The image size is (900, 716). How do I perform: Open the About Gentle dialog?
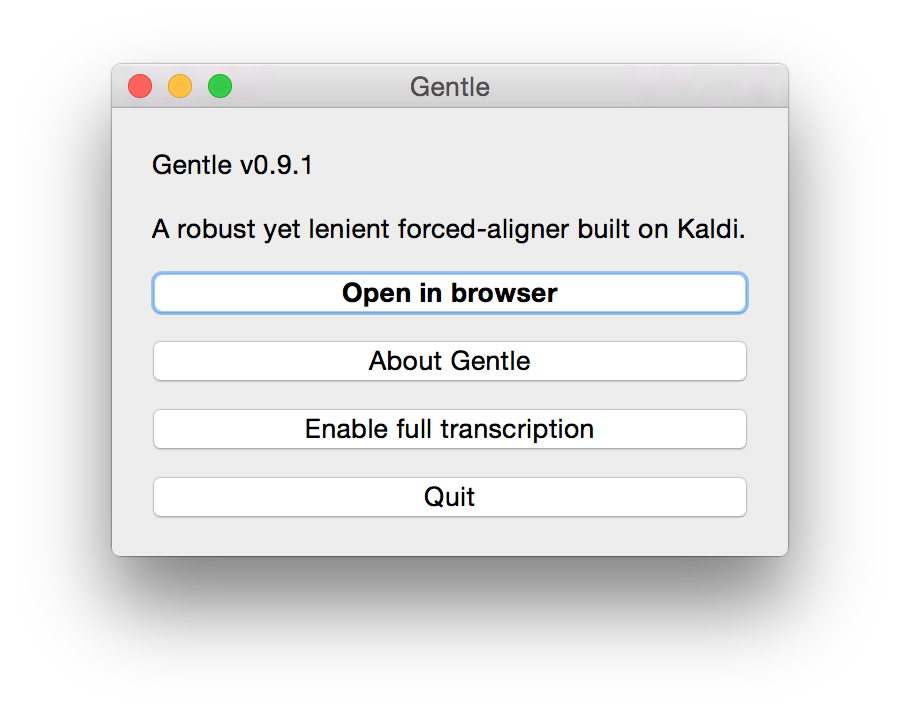tap(449, 361)
